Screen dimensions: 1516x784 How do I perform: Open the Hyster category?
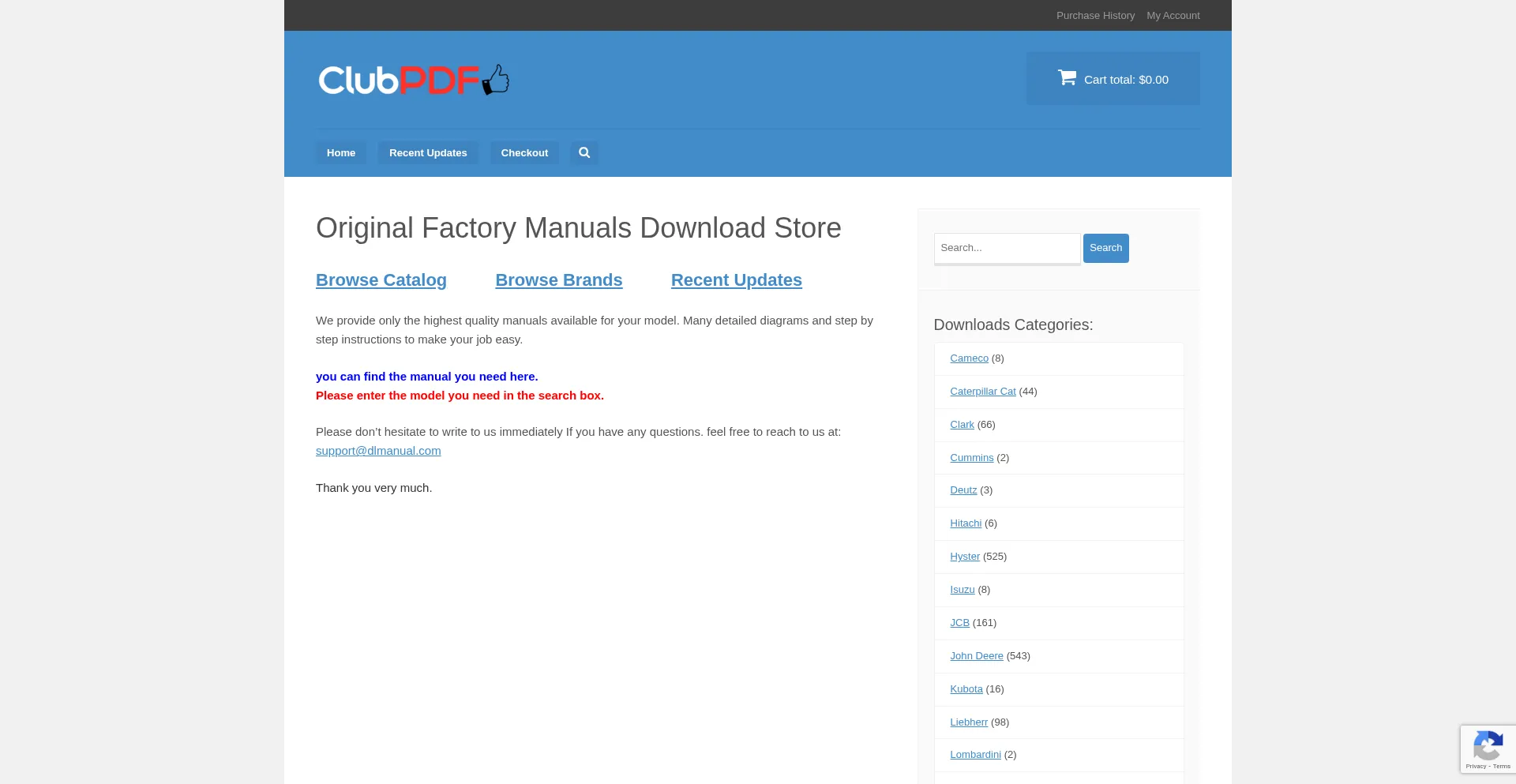(x=965, y=557)
